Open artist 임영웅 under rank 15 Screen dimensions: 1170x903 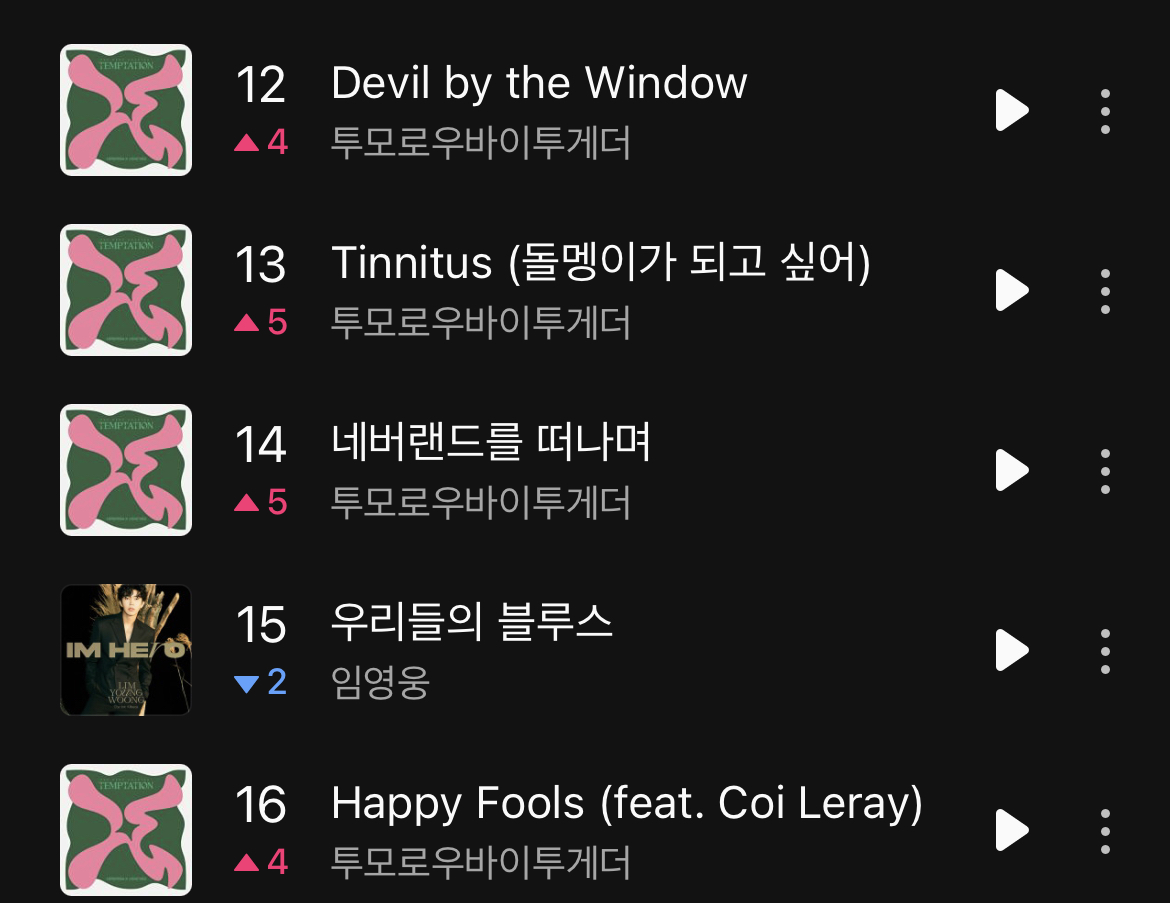click(380, 682)
